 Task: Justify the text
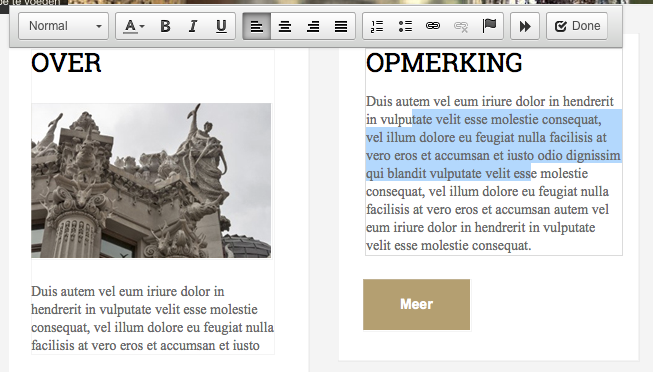pos(341,26)
